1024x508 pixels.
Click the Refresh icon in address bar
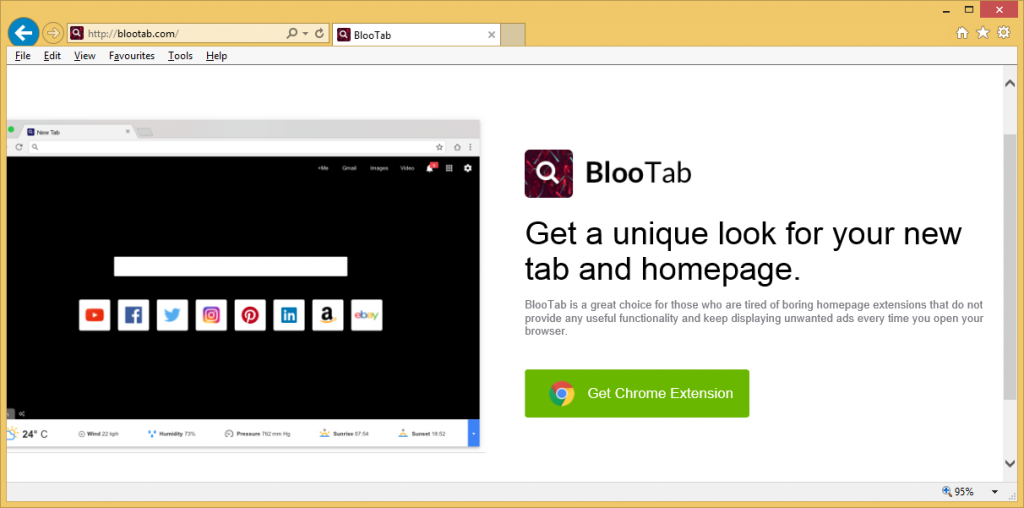pos(319,33)
